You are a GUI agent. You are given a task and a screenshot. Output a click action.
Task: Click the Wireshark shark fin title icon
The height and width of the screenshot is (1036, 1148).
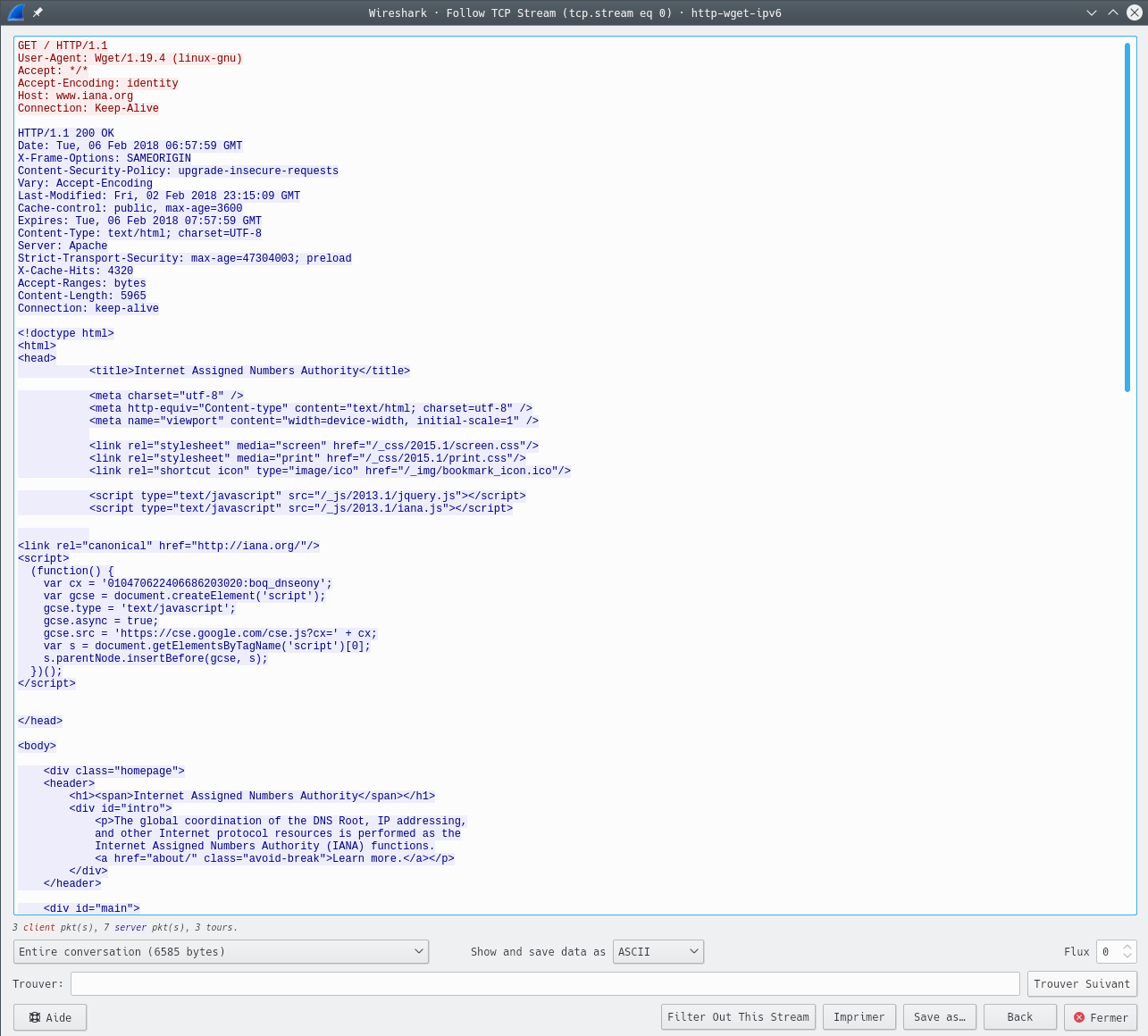15,13
